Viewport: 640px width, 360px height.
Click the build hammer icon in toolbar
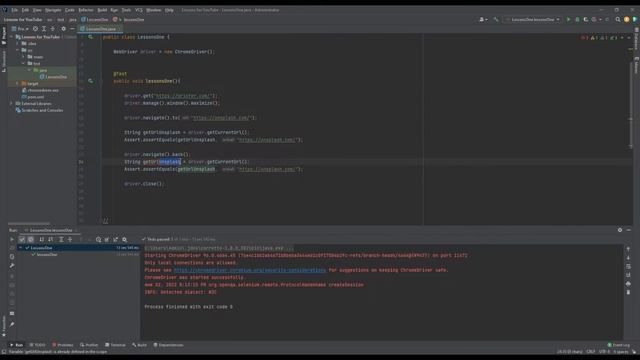click(496, 19)
